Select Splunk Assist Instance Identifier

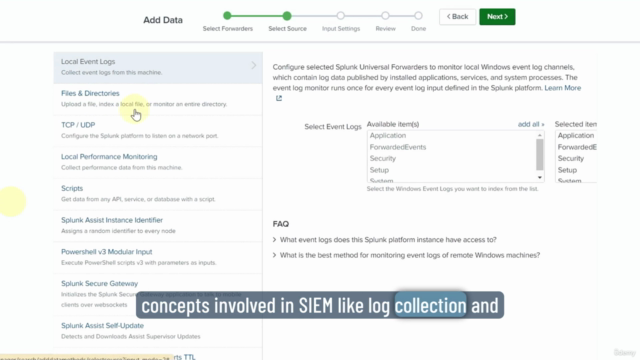[158, 225]
